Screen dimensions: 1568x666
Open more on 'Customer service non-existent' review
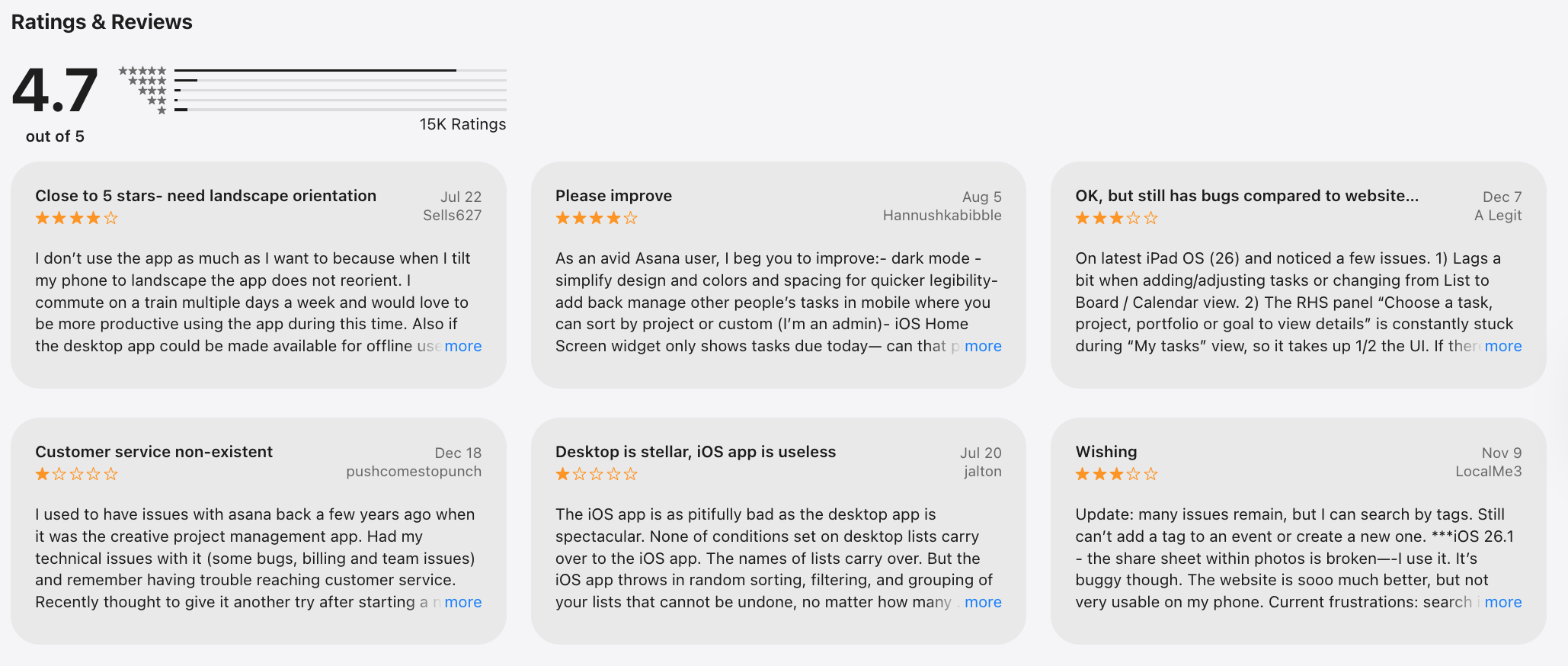[462, 602]
